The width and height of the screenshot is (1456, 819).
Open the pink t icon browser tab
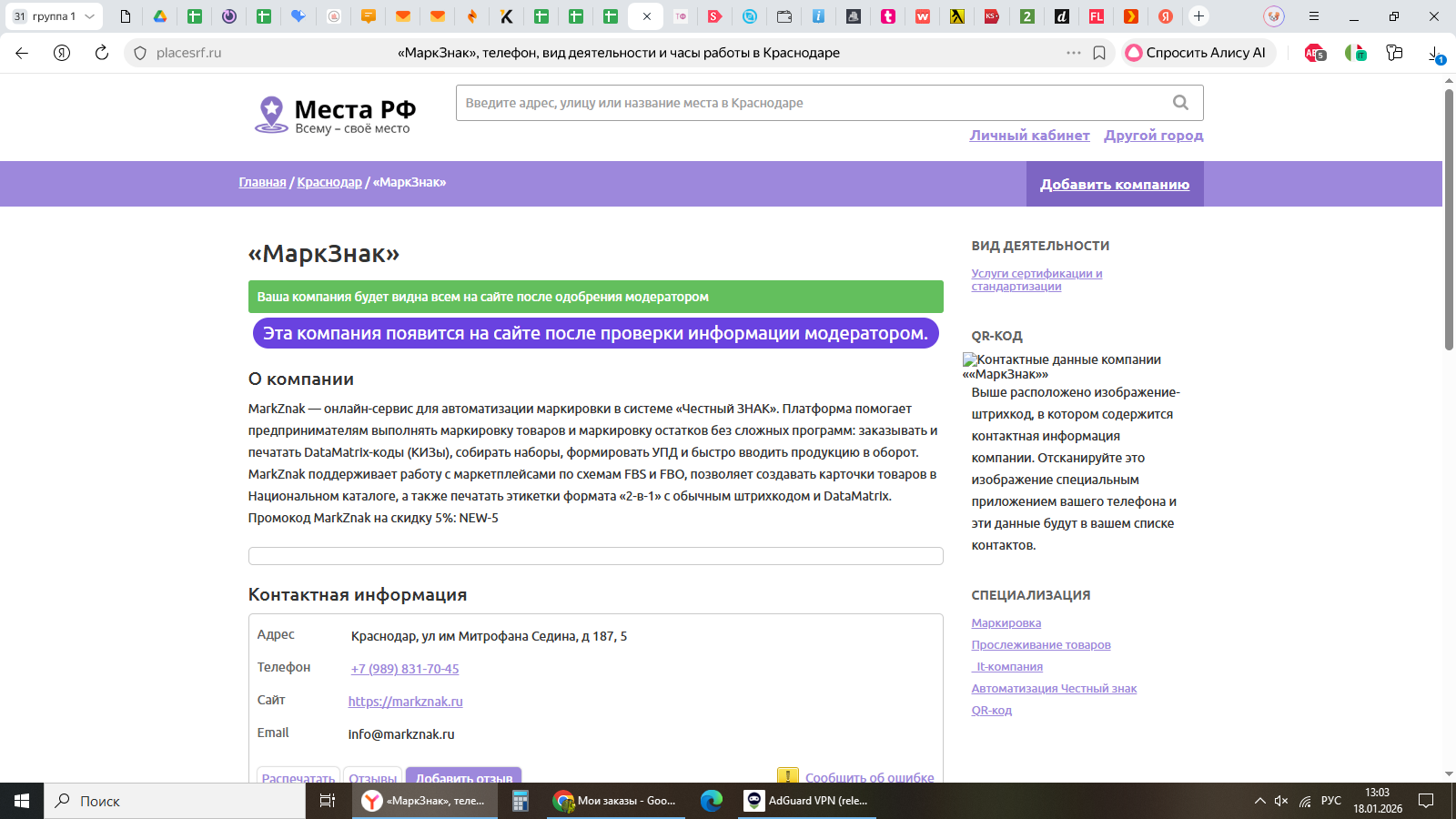pos(888,16)
